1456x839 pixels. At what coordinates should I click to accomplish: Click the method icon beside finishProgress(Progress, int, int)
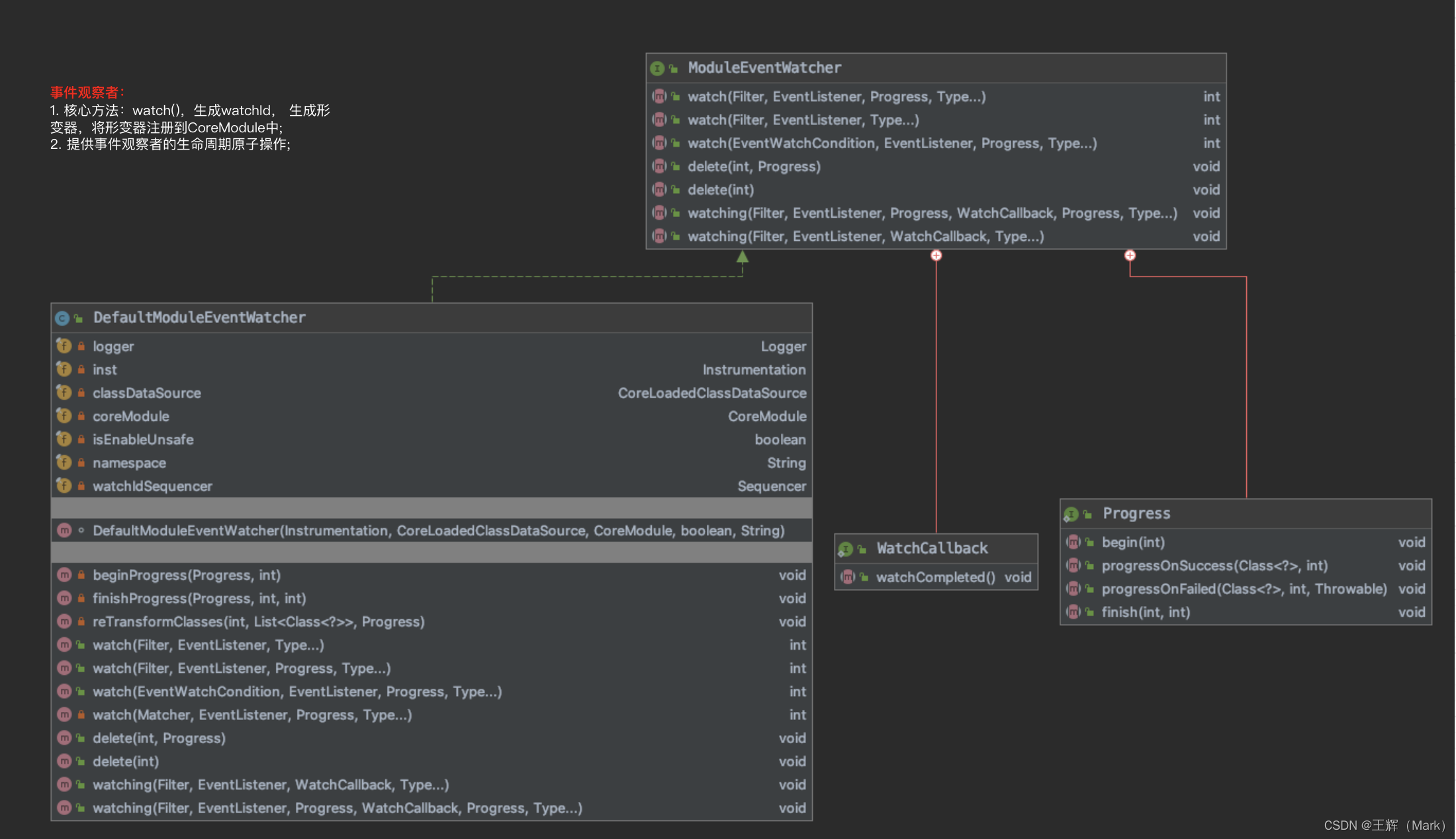[x=64, y=598]
